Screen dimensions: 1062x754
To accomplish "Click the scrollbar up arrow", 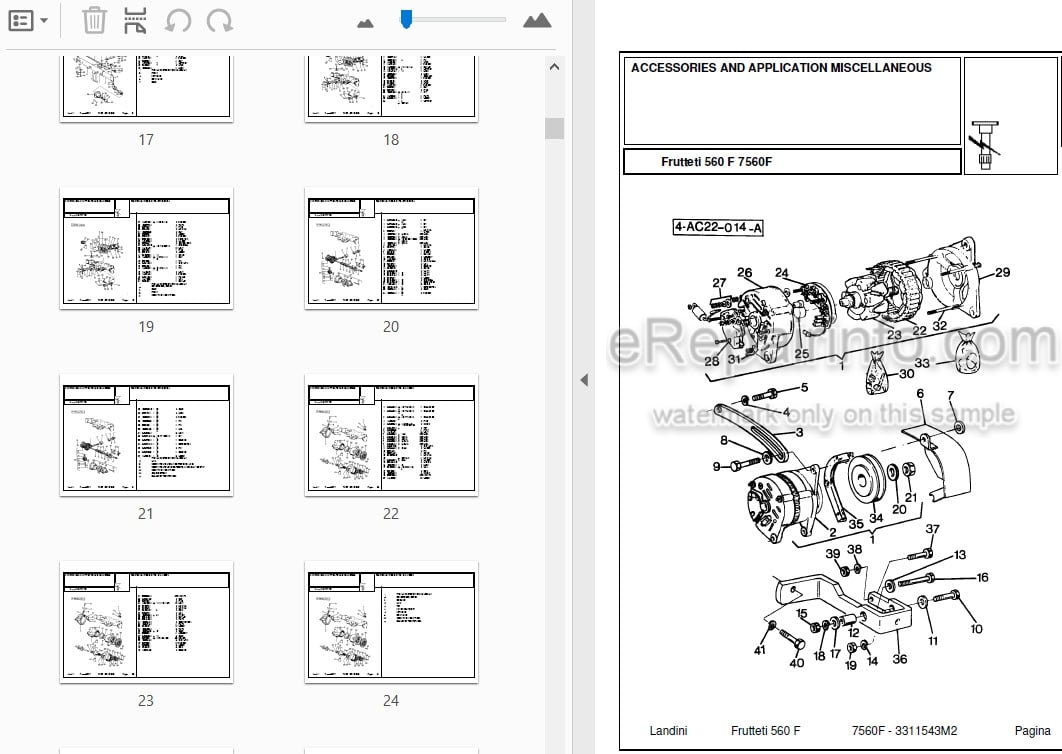I will tap(554, 66).
